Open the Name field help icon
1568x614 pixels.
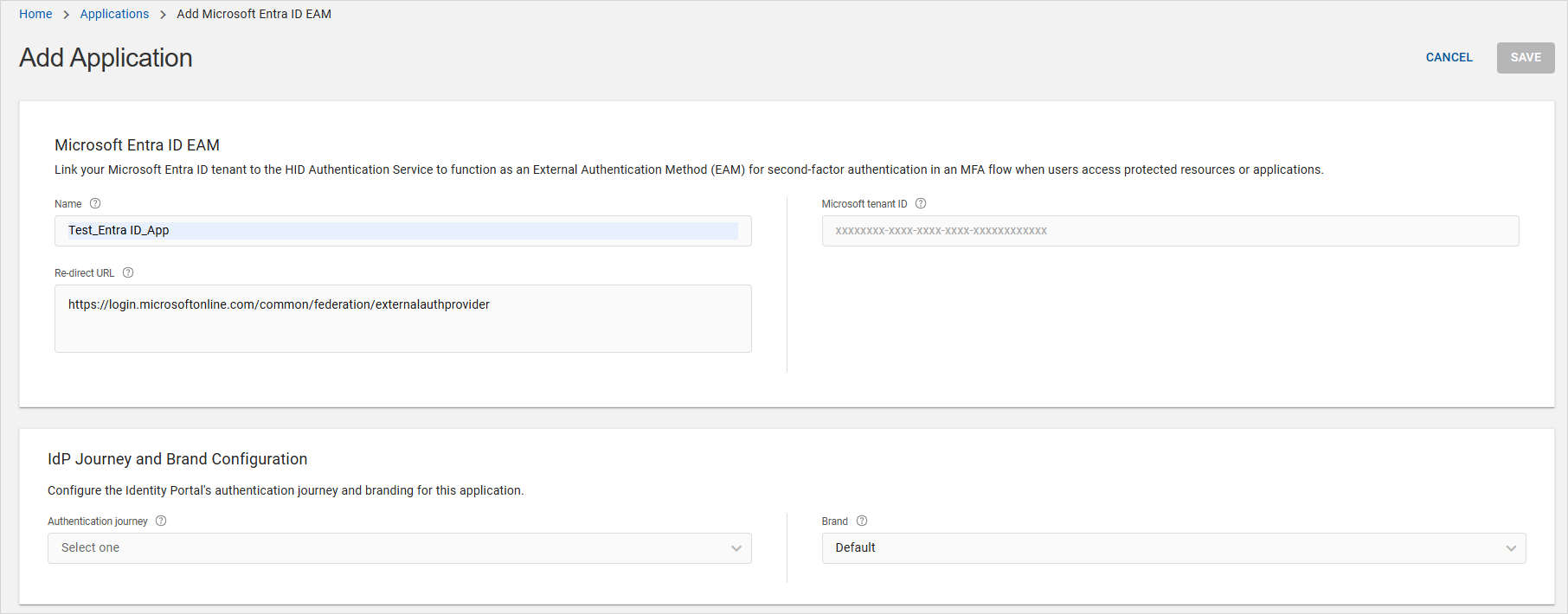[95, 203]
